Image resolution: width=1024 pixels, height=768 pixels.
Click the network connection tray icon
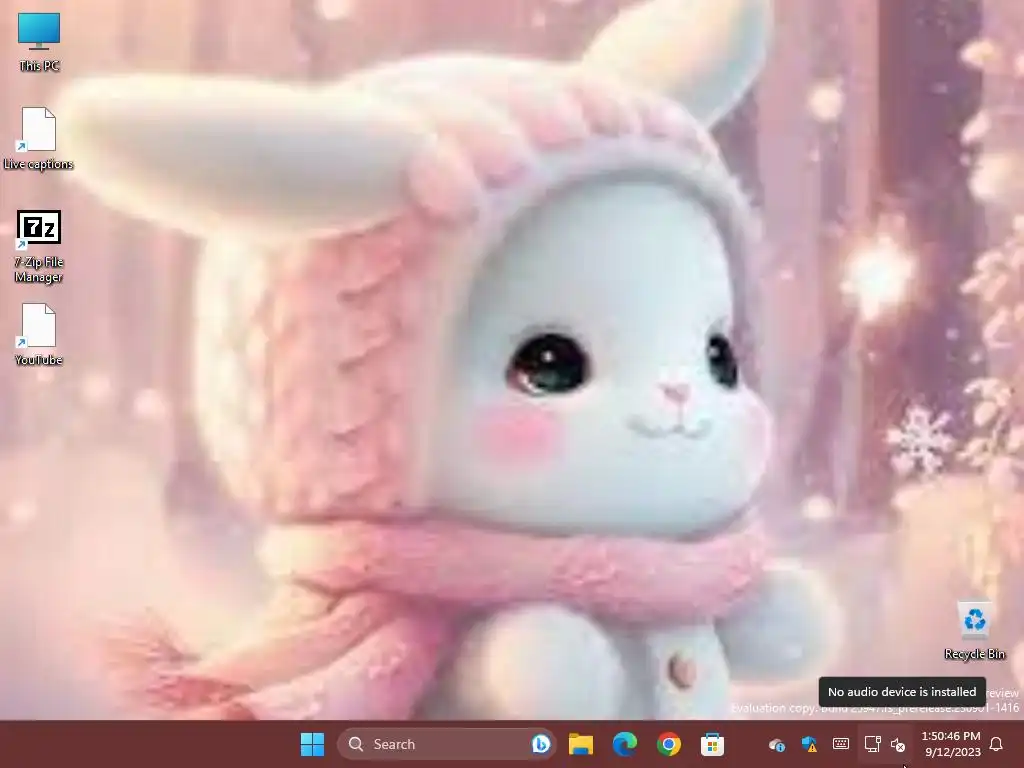tap(872, 744)
